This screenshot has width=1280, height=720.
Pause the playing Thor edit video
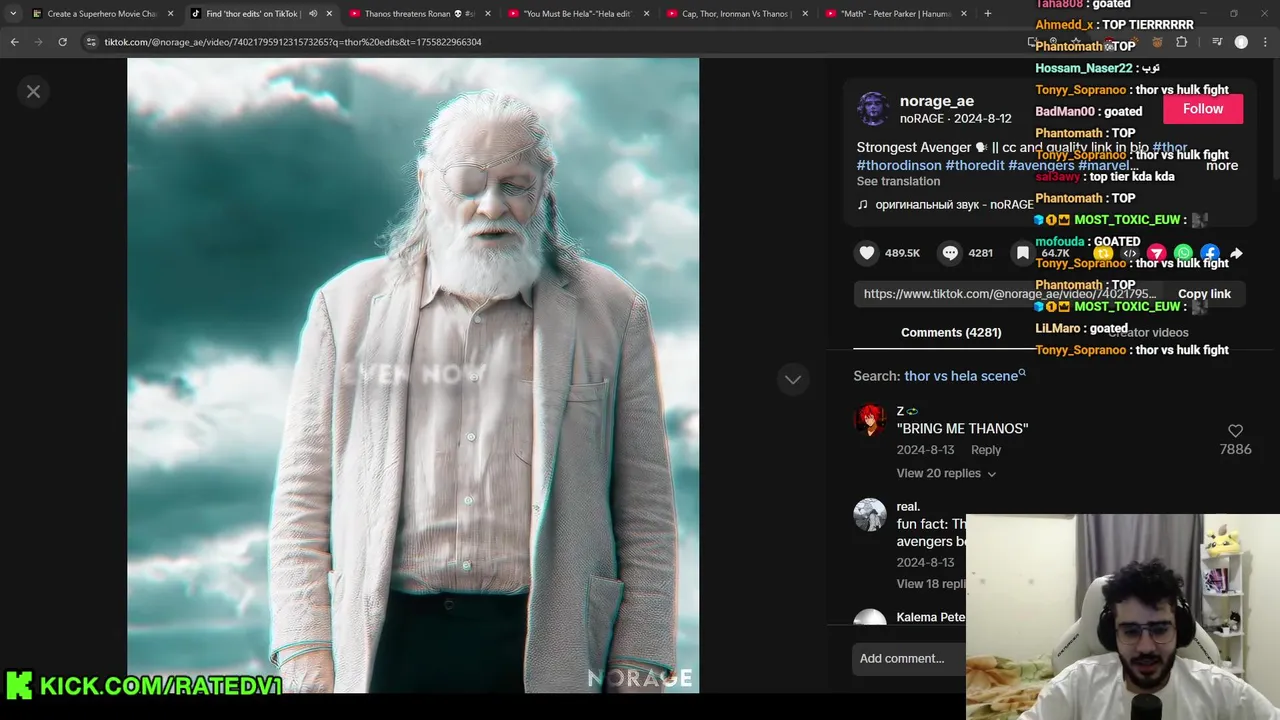pos(413,375)
